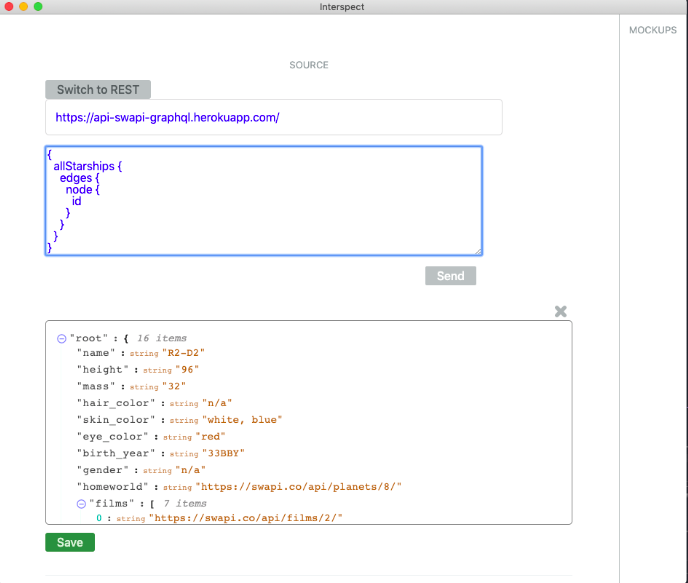Click the "skin_color" value "white, blue"
The width and height of the screenshot is (688, 583).
(x=242, y=419)
